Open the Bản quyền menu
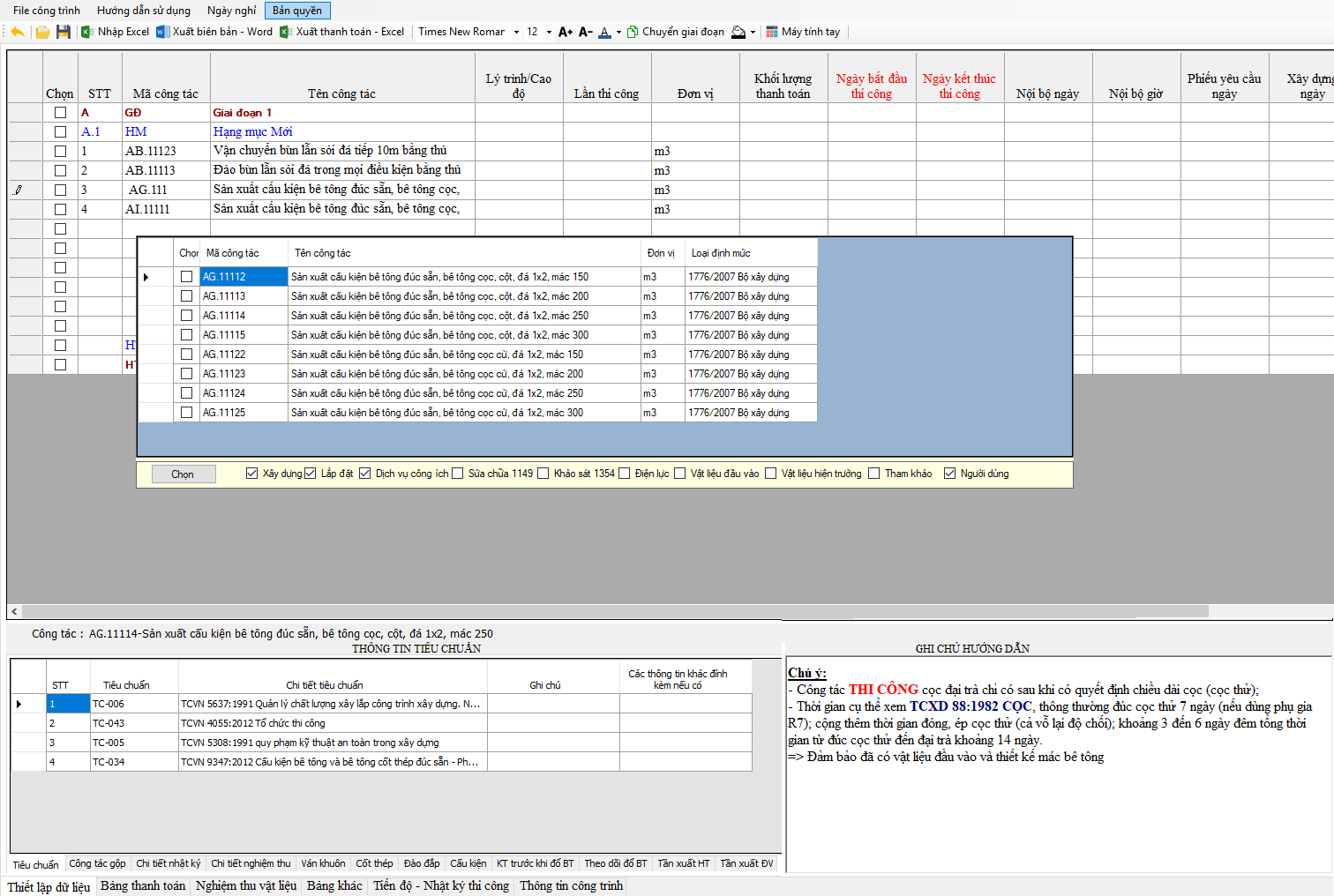 pyautogui.click(x=297, y=11)
